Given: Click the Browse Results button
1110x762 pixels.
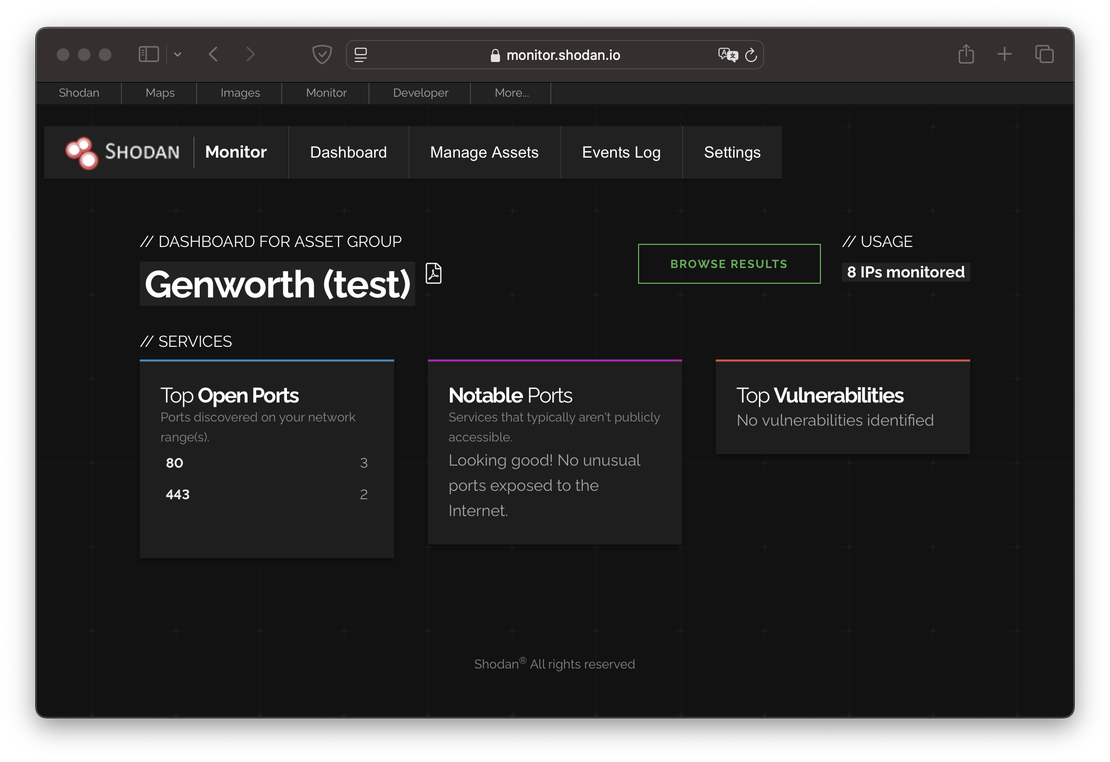Looking at the screenshot, I should [x=729, y=263].
